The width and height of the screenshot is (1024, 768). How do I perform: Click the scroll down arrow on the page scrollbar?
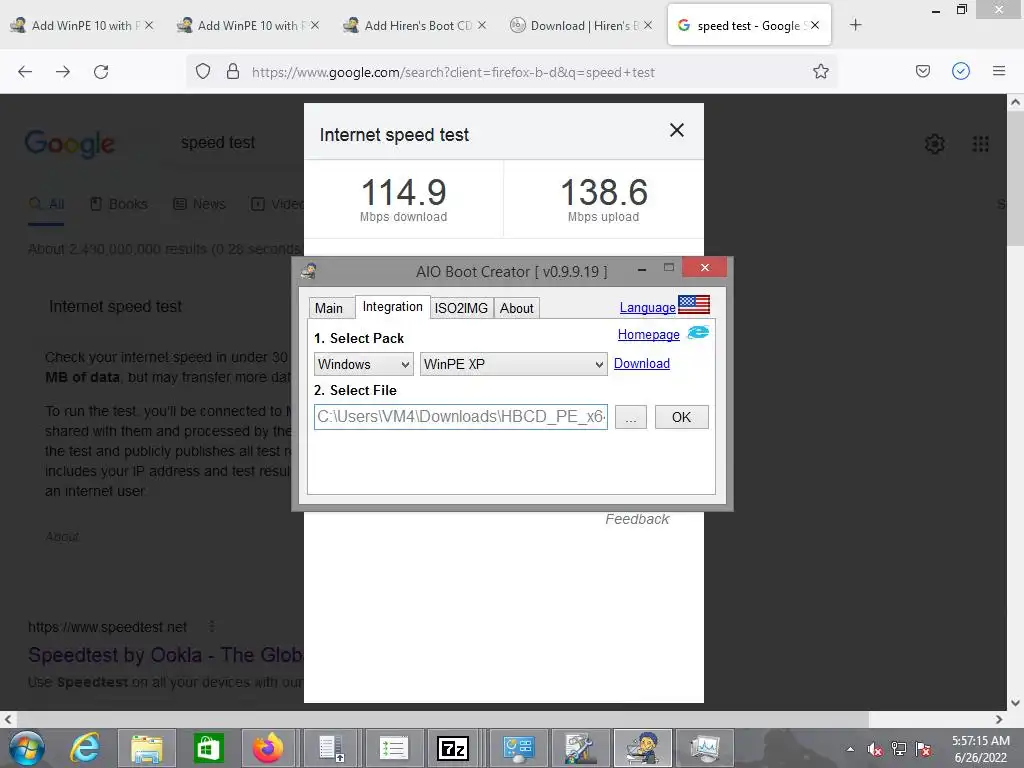tap(1015, 703)
